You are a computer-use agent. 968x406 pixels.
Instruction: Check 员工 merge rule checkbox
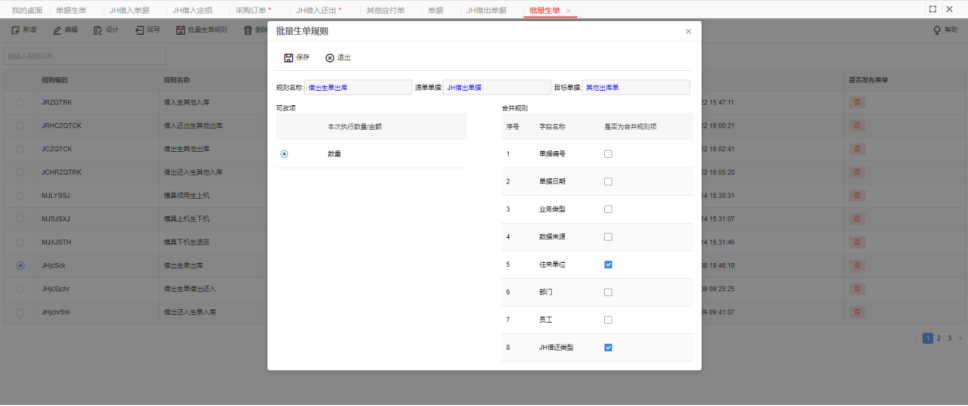pos(608,320)
